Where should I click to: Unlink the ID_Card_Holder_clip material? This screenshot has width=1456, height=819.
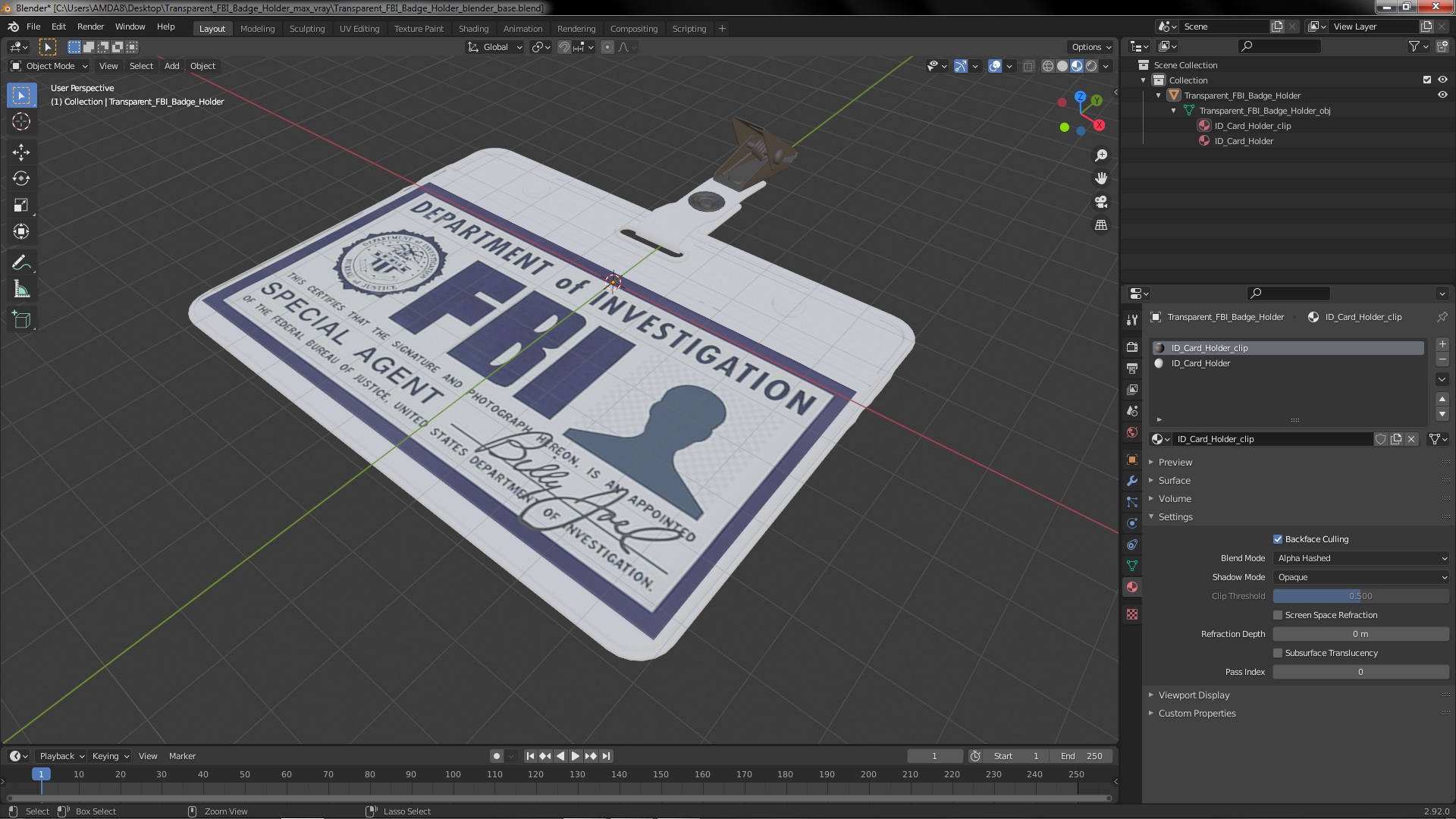point(1411,439)
